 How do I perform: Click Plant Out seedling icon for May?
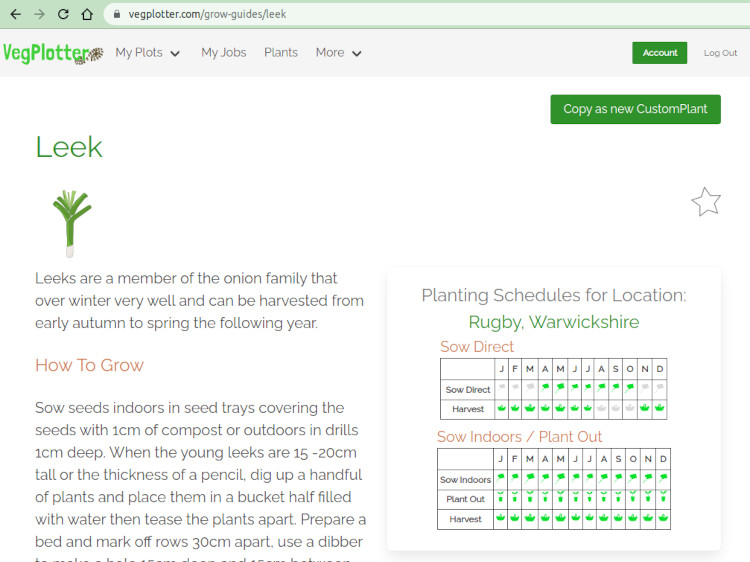(x=561, y=497)
